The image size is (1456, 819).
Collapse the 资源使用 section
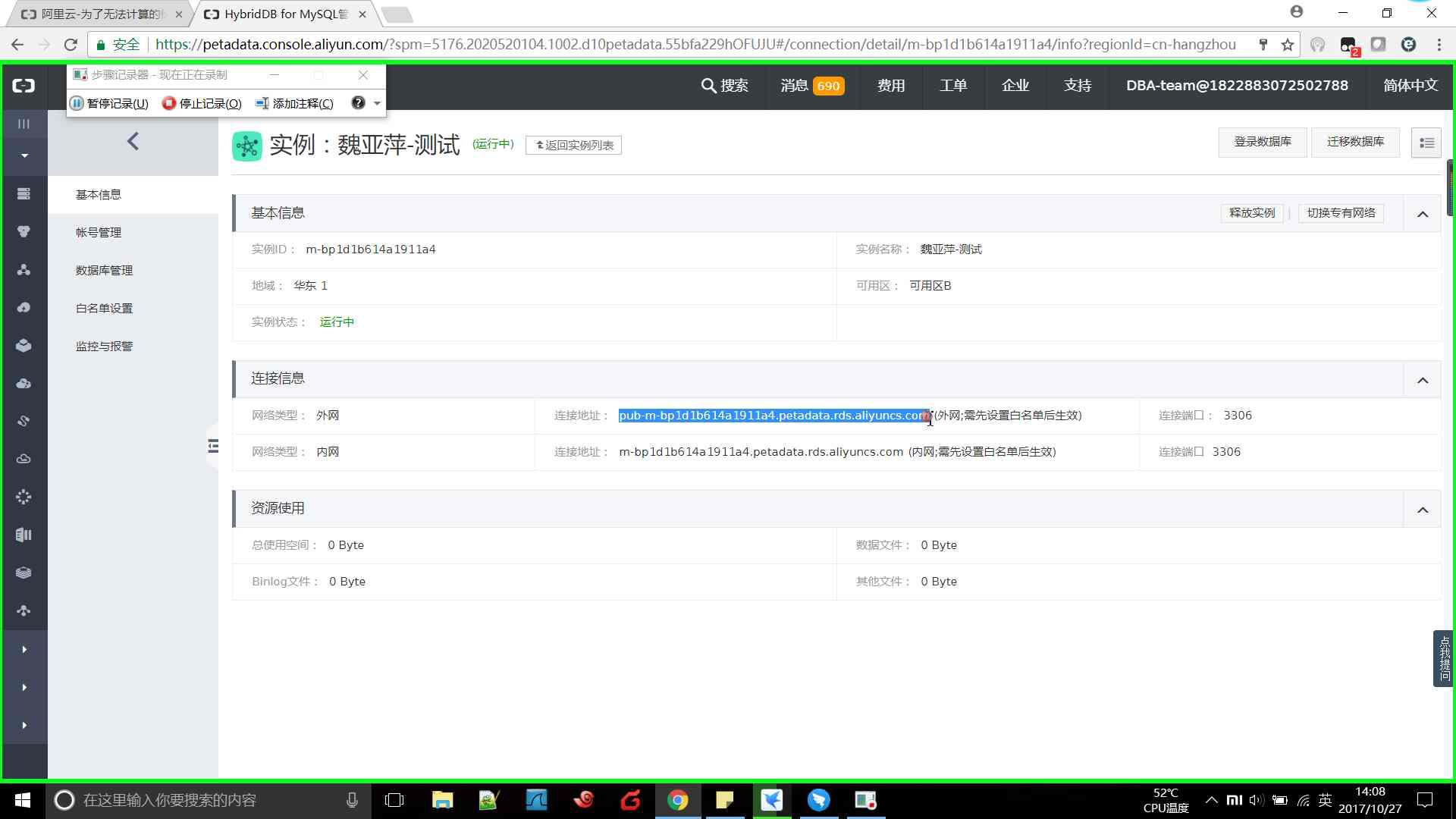pyautogui.click(x=1423, y=510)
